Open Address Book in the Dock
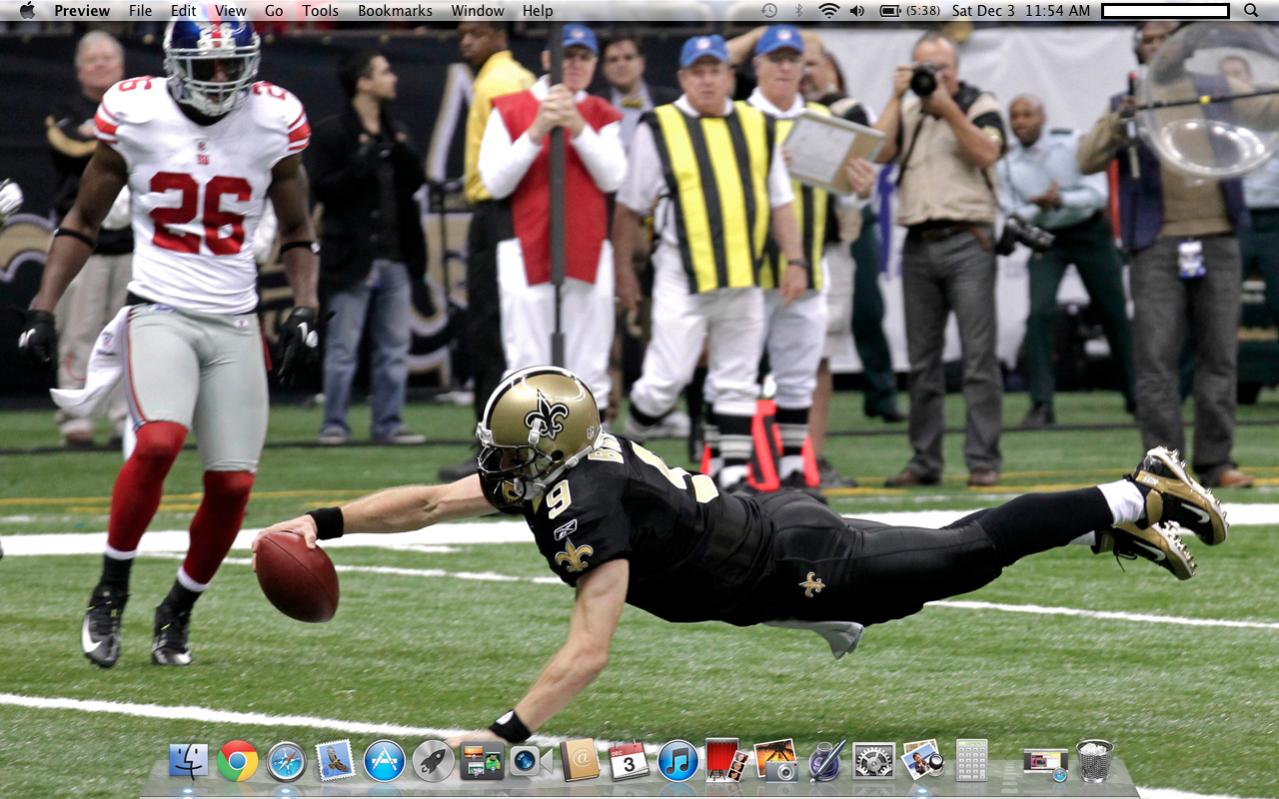Viewport: 1279px width, 799px height. 580,761
